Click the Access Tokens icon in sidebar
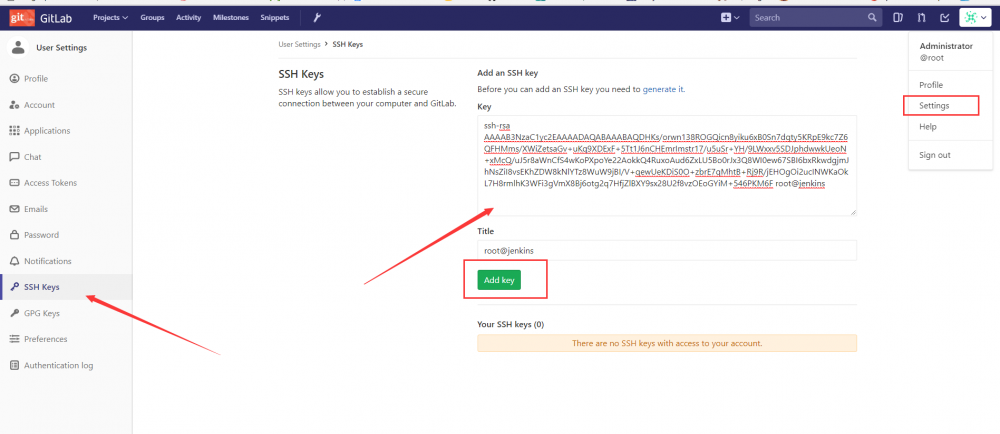Image resolution: width=1000 pixels, height=434 pixels. point(14,183)
